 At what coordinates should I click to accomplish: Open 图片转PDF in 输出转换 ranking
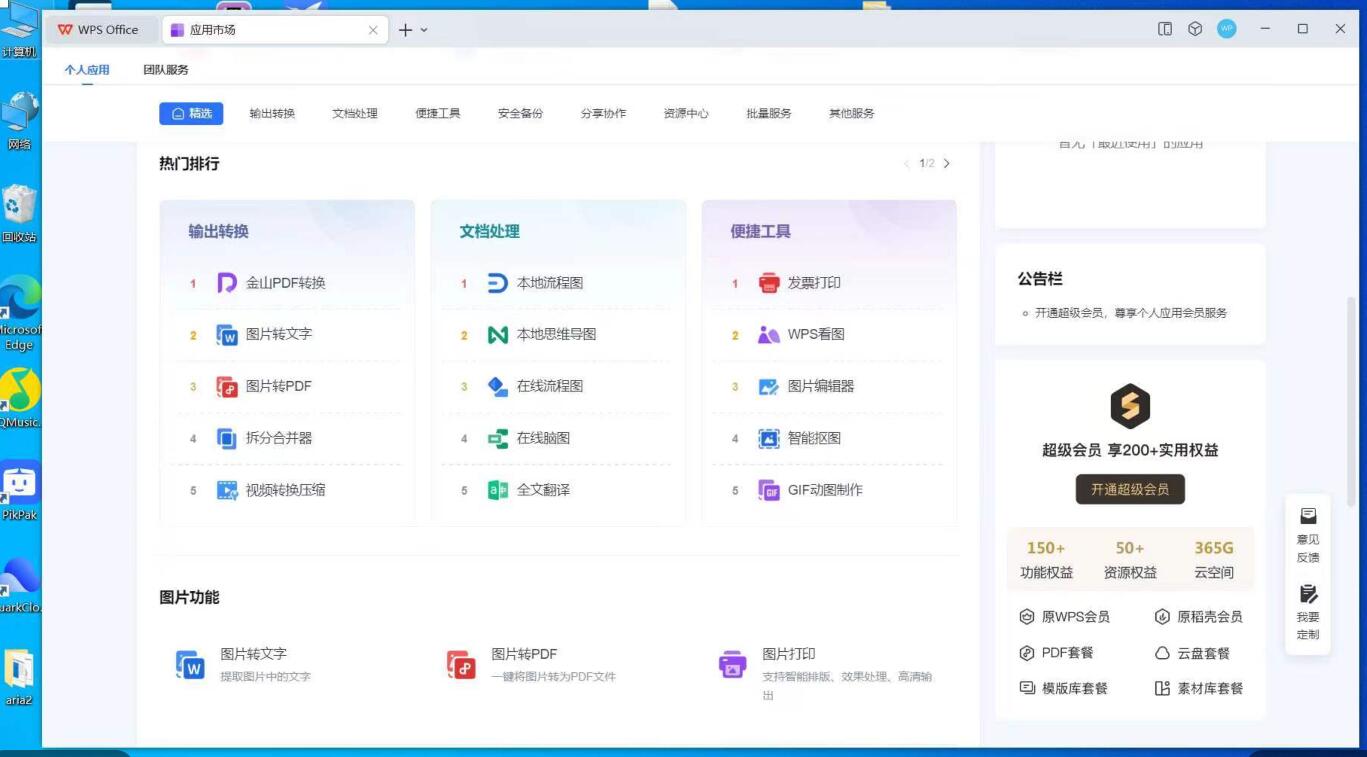tap(264, 386)
